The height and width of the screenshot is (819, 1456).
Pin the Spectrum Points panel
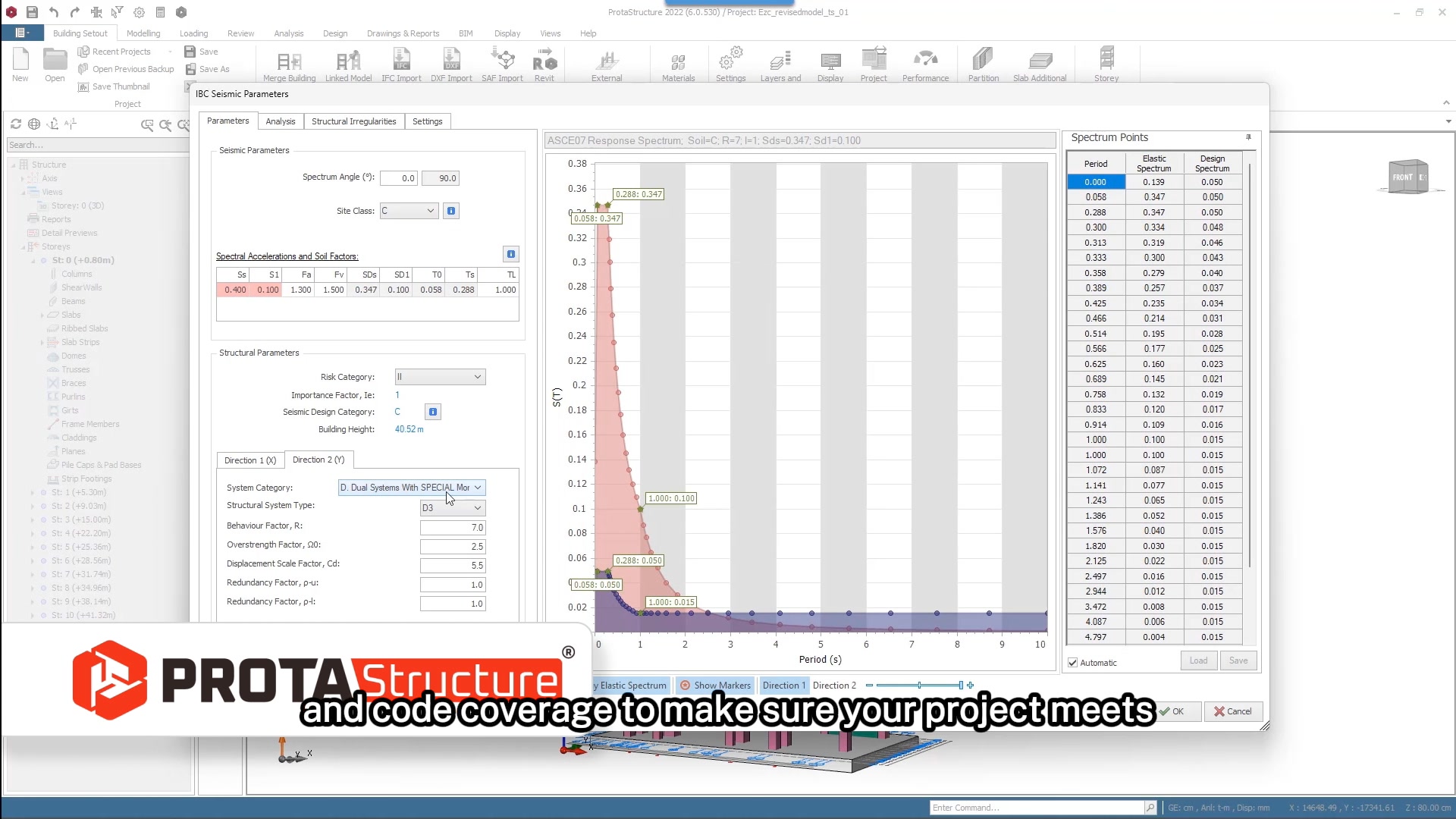[1248, 137]
